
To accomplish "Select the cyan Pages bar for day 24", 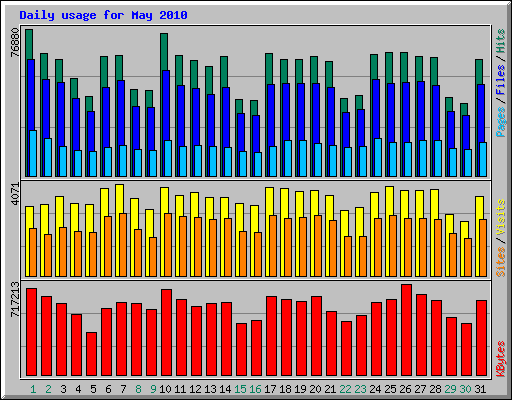I will click(378, 157).
